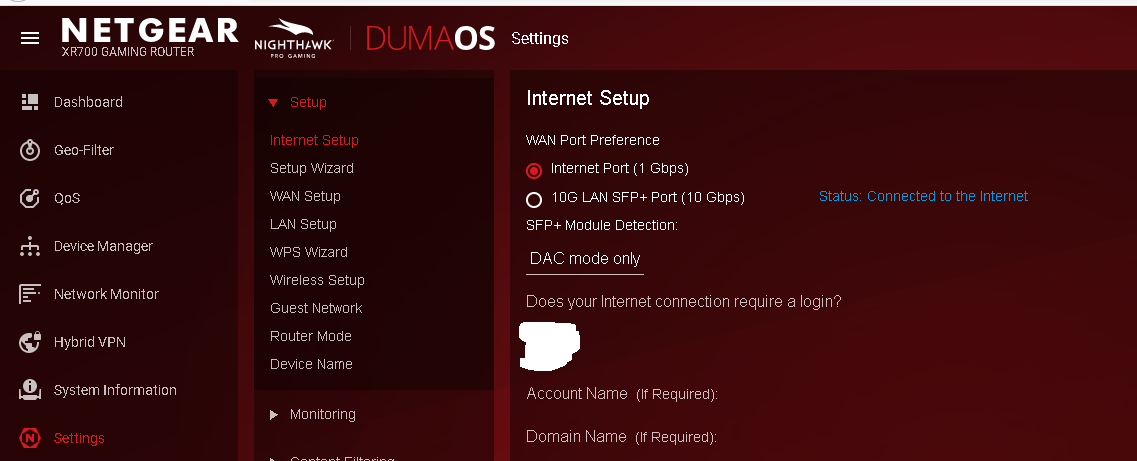Open Wireless Setup menu item
The image size is (1137, 461).
coord(317,280)
